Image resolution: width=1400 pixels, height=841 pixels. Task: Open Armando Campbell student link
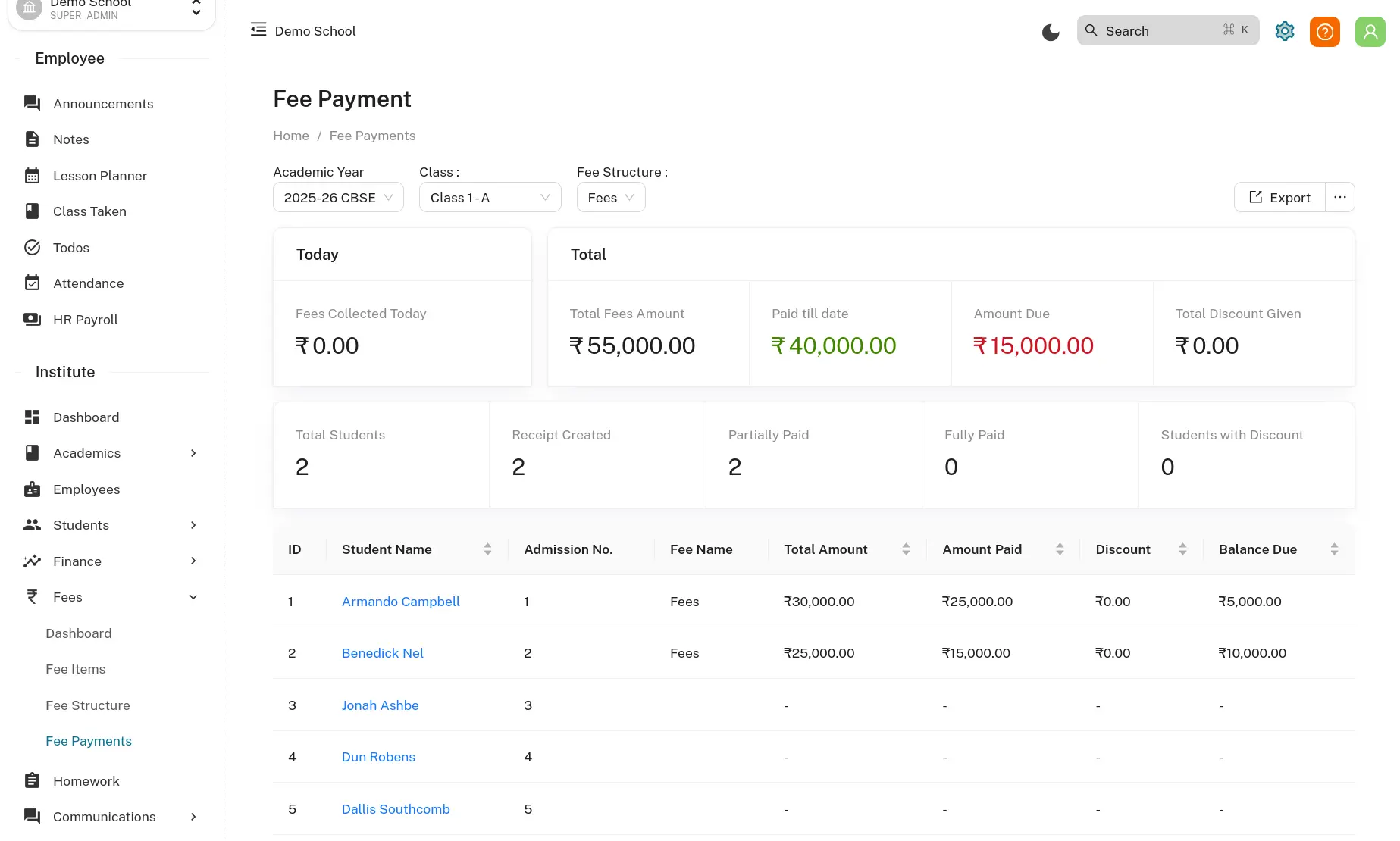pyautogui.click(x=400, y=602)
